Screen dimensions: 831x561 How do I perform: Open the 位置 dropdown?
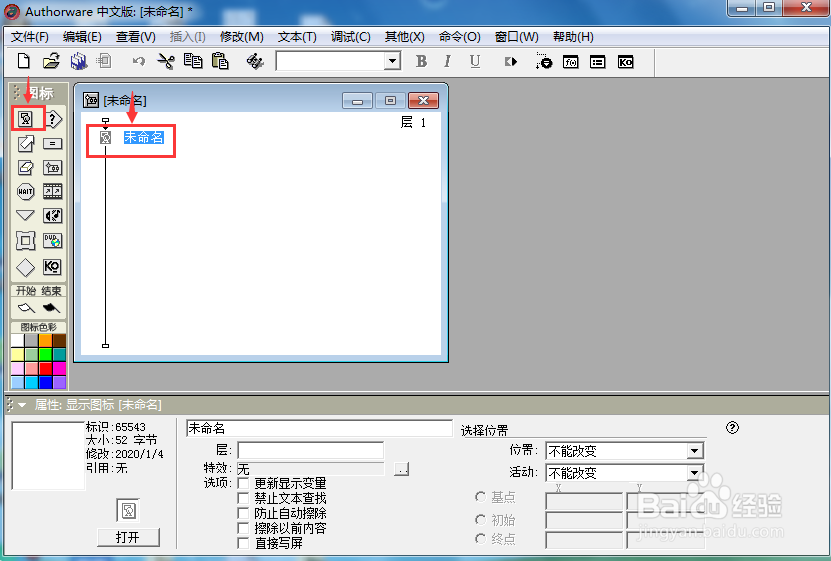pos(694,451)
